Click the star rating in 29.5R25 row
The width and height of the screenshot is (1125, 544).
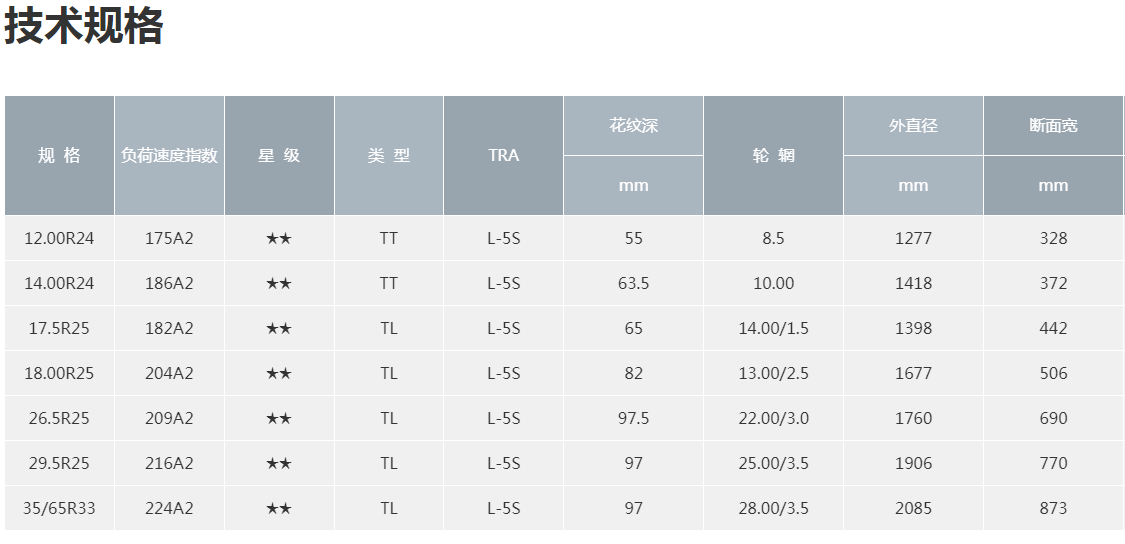(x=279, y=464)
